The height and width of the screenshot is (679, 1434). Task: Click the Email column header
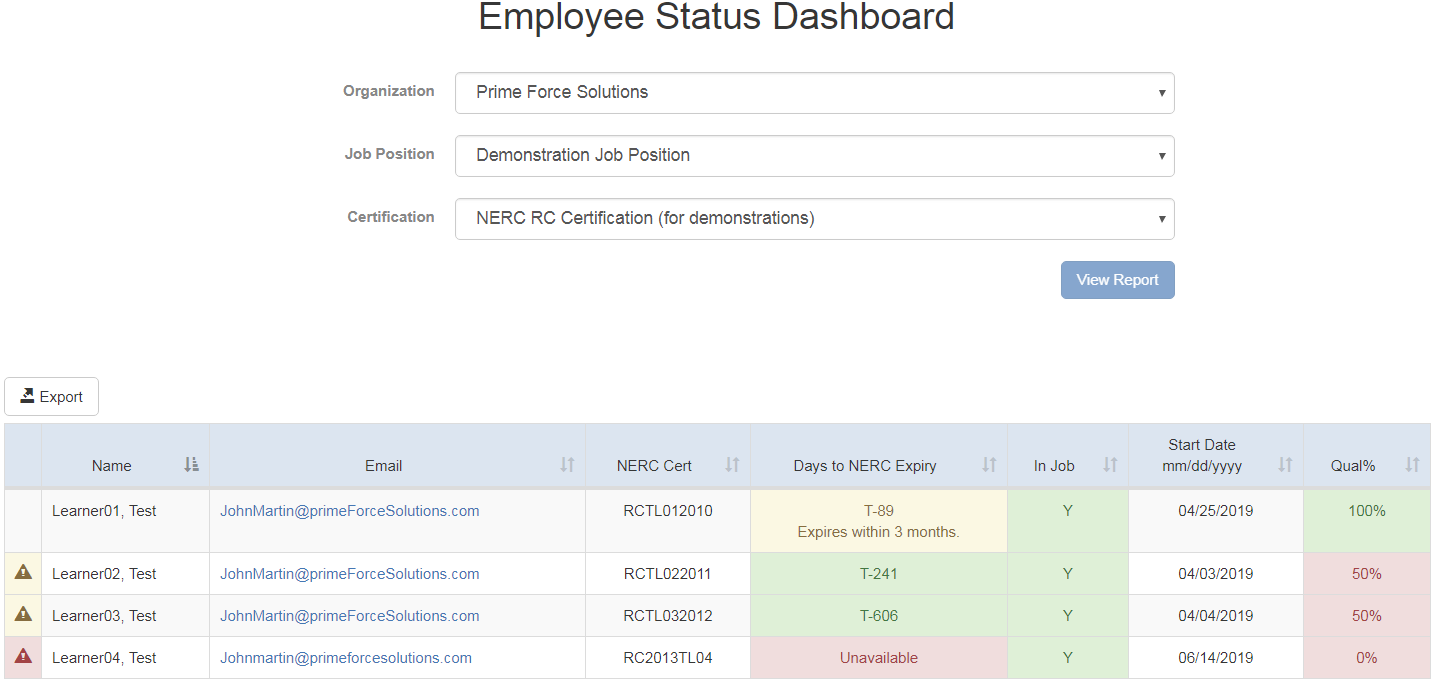pos(397,456)
